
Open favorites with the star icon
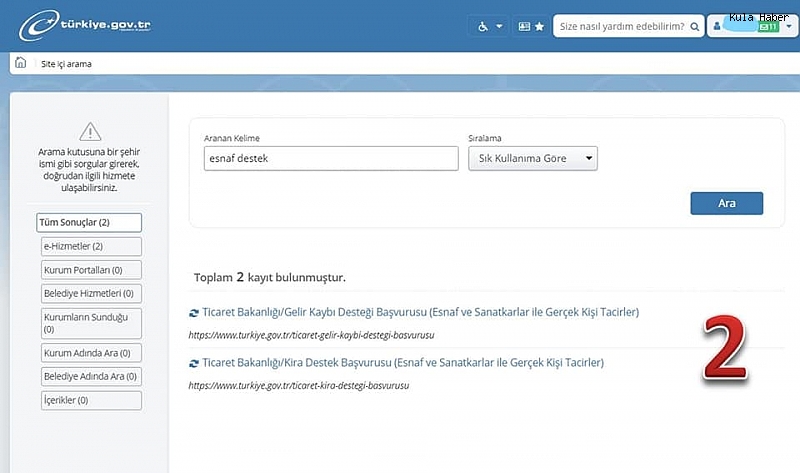[539, 27]
